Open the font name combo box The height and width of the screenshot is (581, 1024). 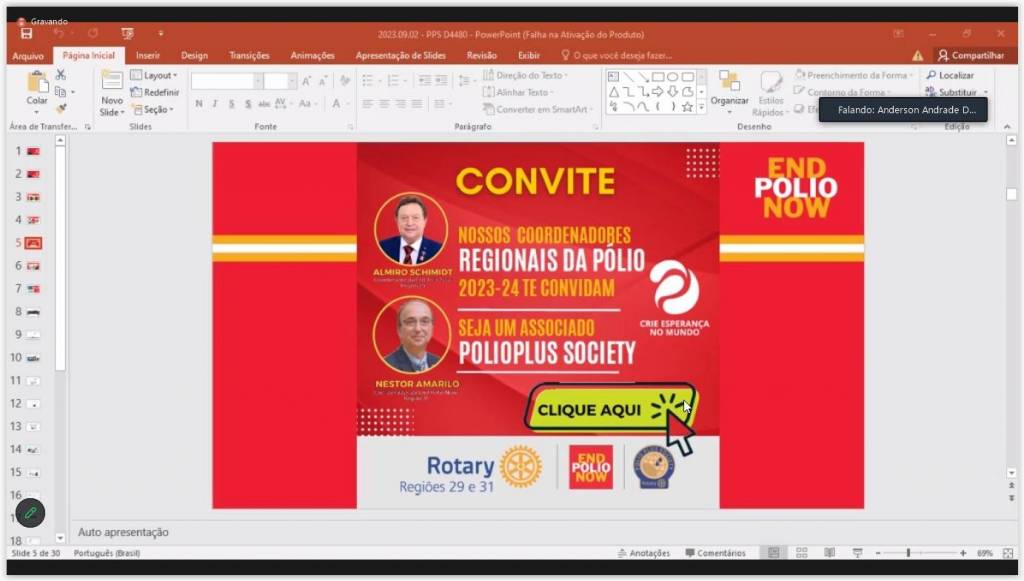(x=226, y=81)
